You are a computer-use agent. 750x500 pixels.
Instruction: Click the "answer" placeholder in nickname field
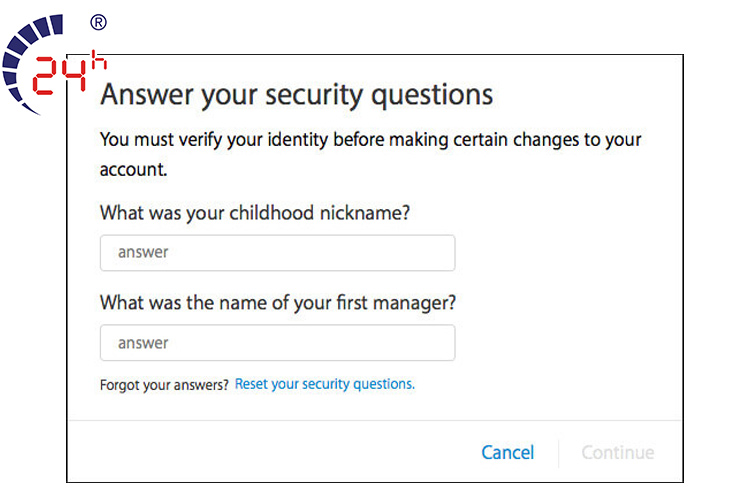(143, 253)
